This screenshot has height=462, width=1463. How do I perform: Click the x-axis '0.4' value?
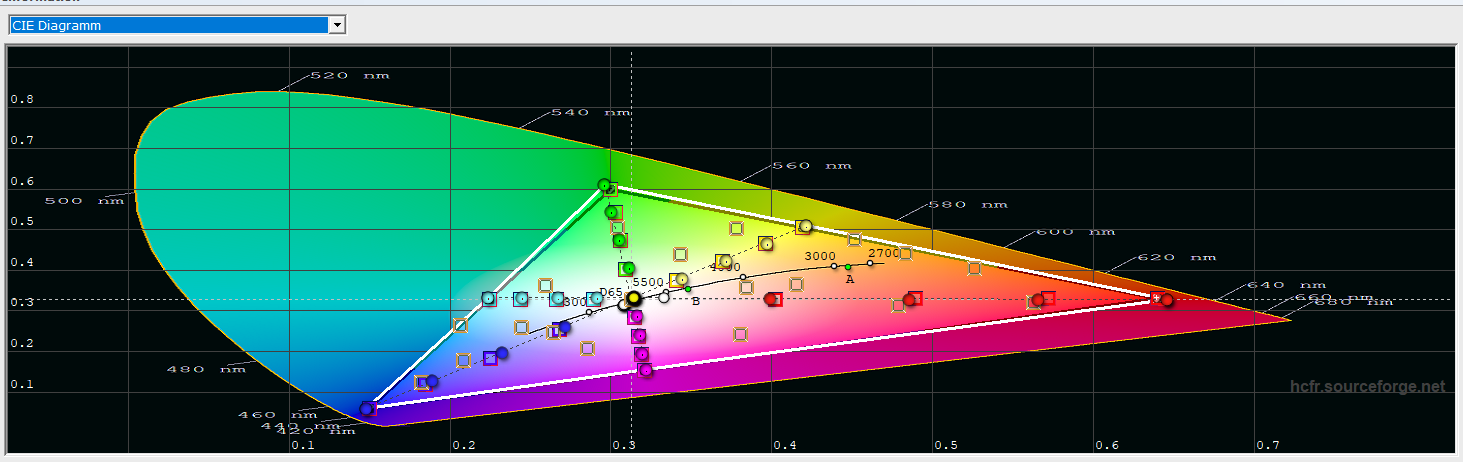tap(785, 444)
